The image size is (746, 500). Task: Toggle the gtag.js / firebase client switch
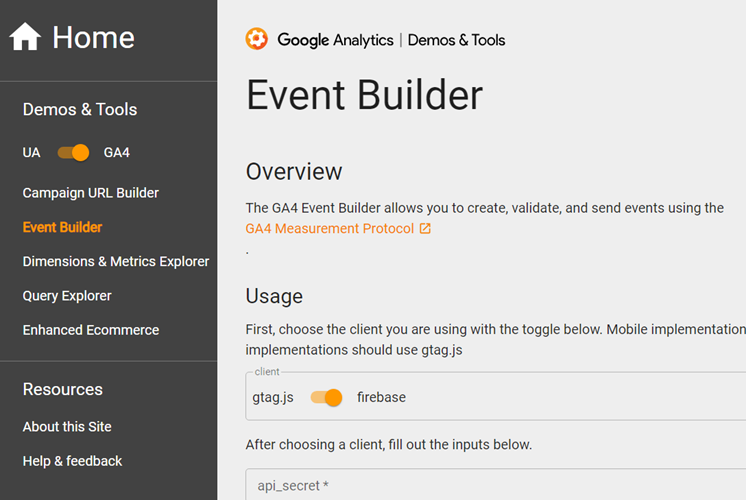click(326, 397)
